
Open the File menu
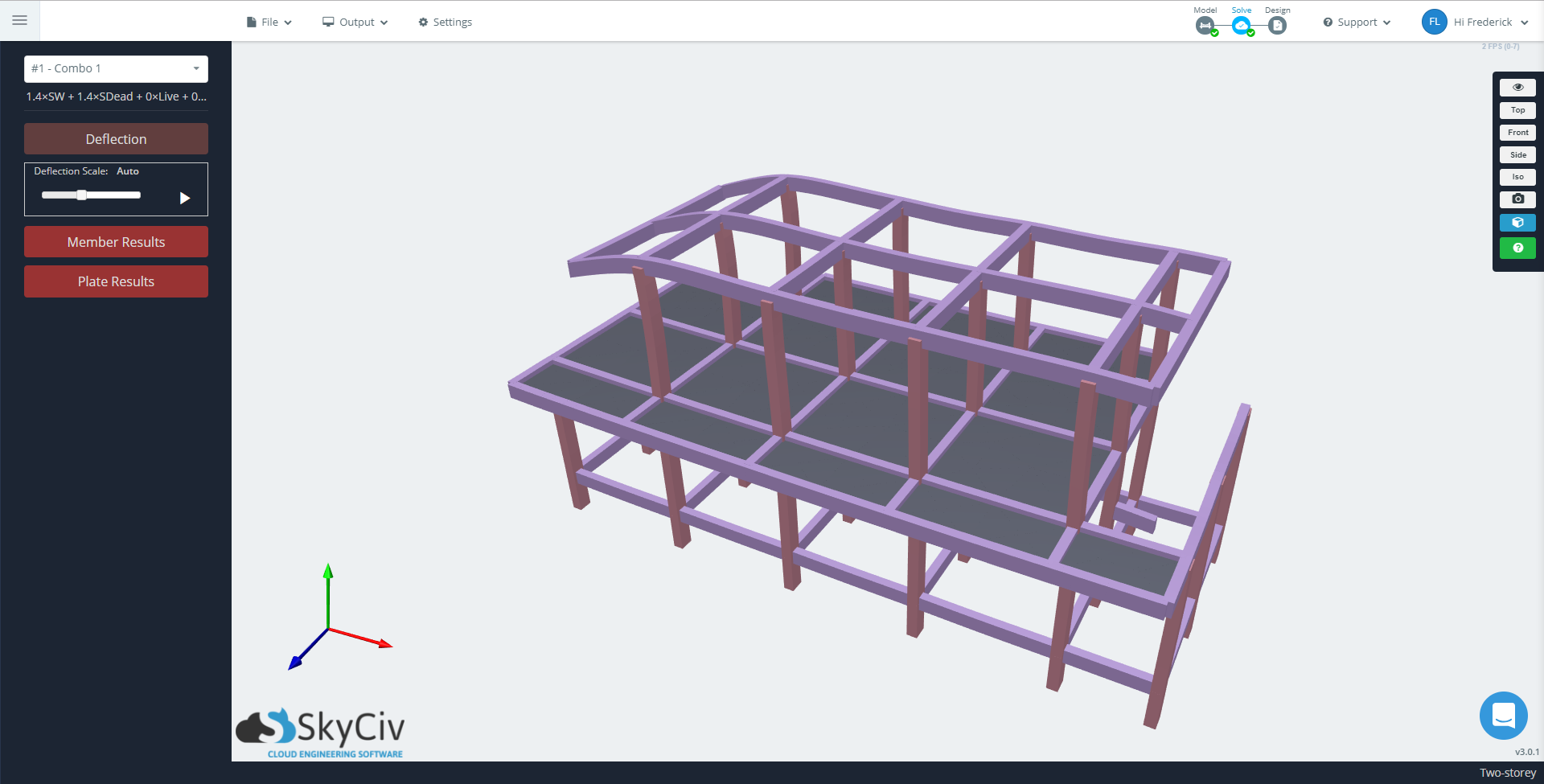(269, 23)
